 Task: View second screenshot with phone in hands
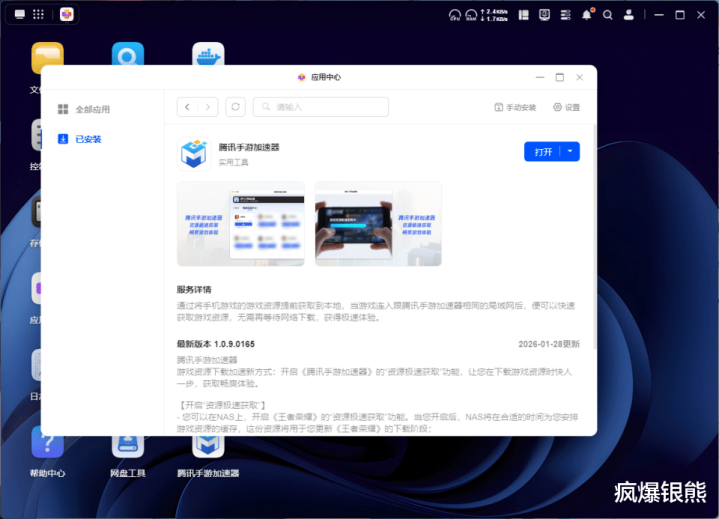coord(378,224)
